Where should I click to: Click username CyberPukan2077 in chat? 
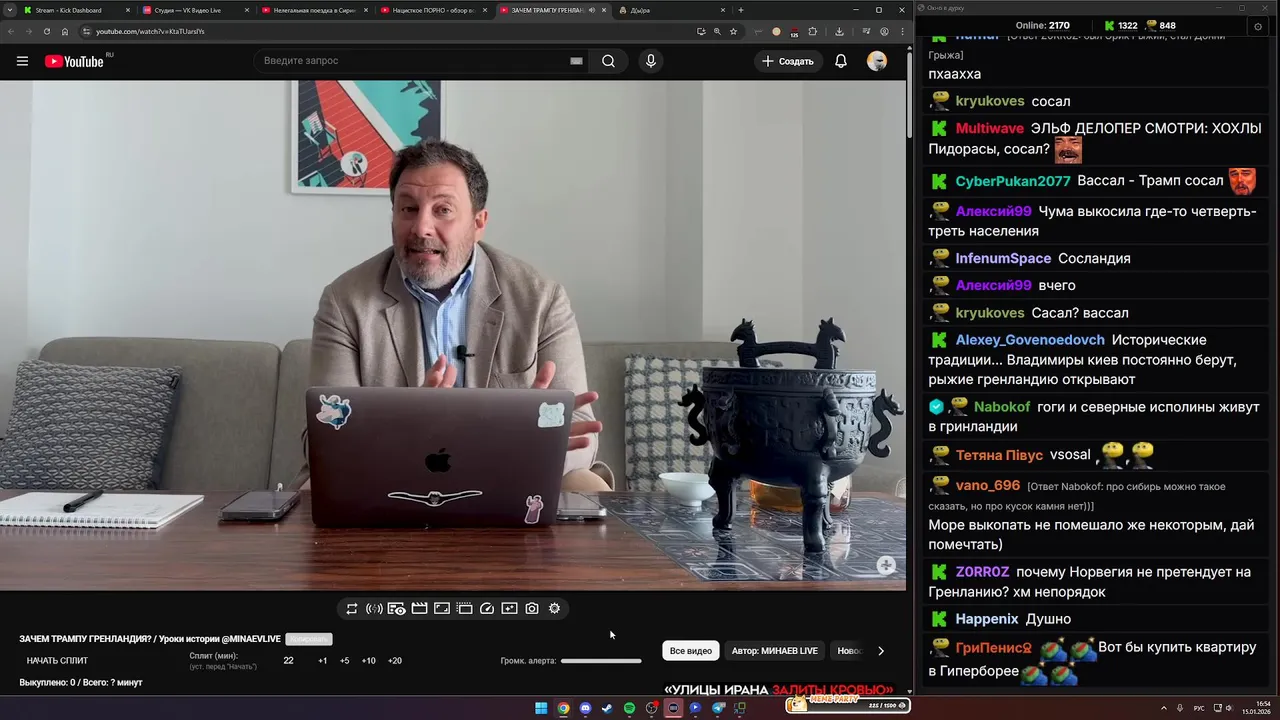tap(1013, 181)
